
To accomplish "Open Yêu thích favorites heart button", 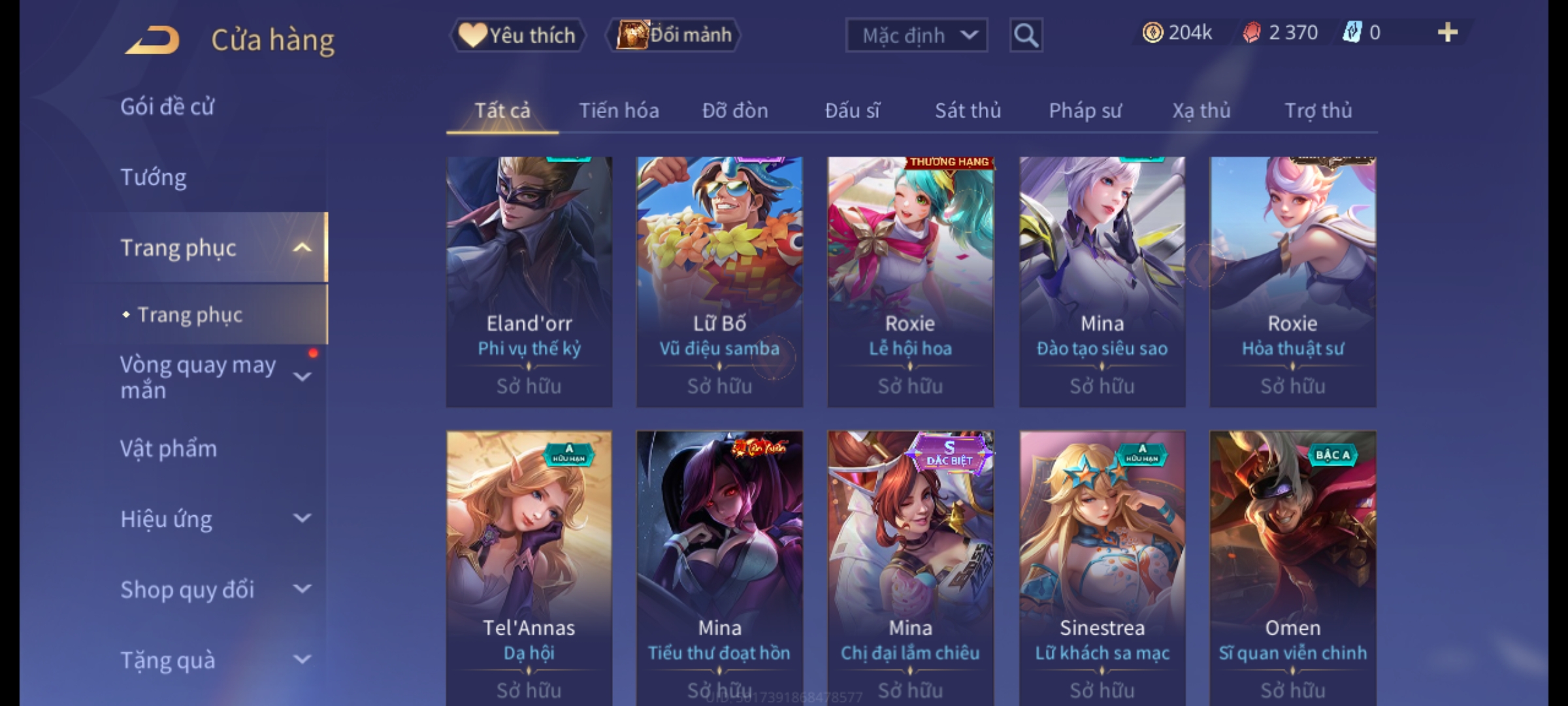I will click(517, 35).
